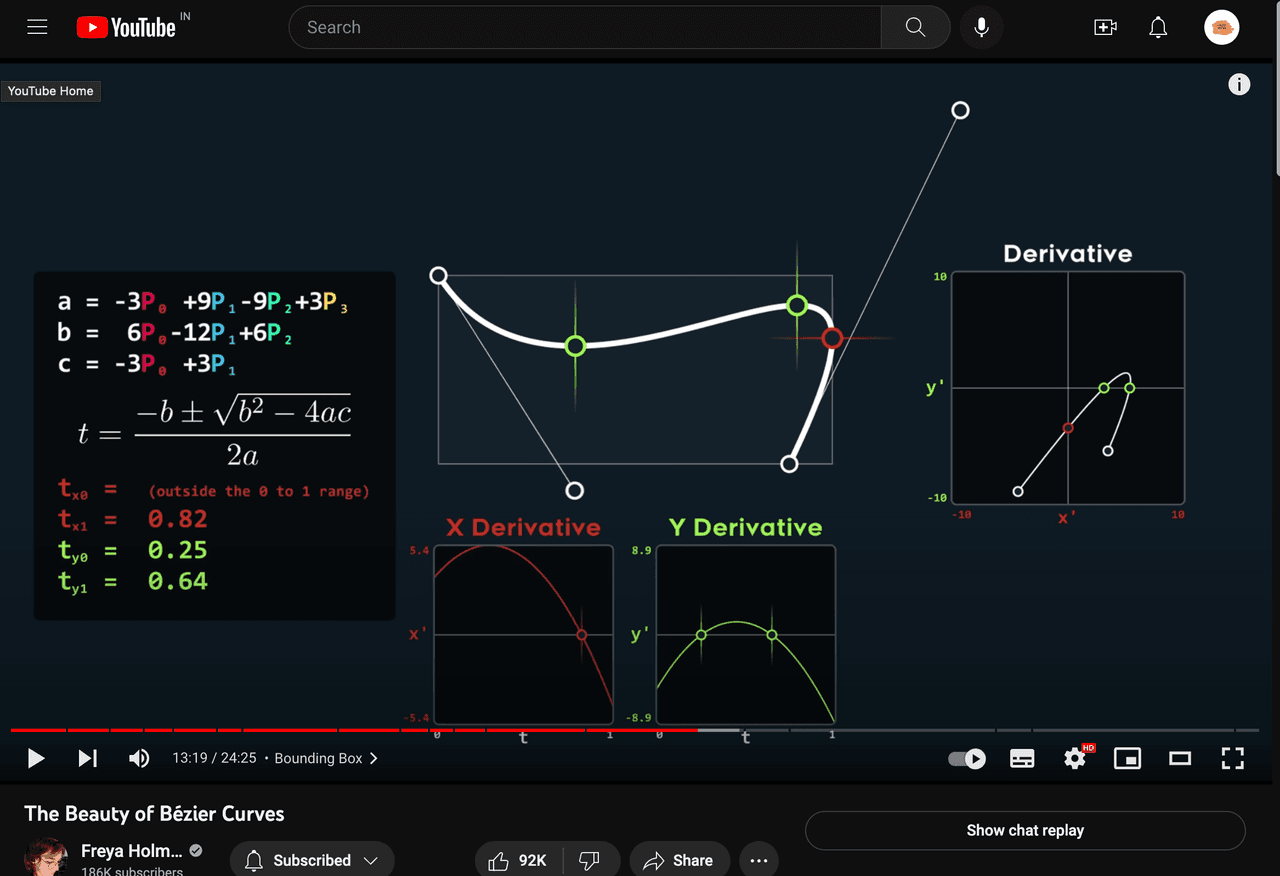
Task: Click the YouTube logo
Action: (126, 27)
